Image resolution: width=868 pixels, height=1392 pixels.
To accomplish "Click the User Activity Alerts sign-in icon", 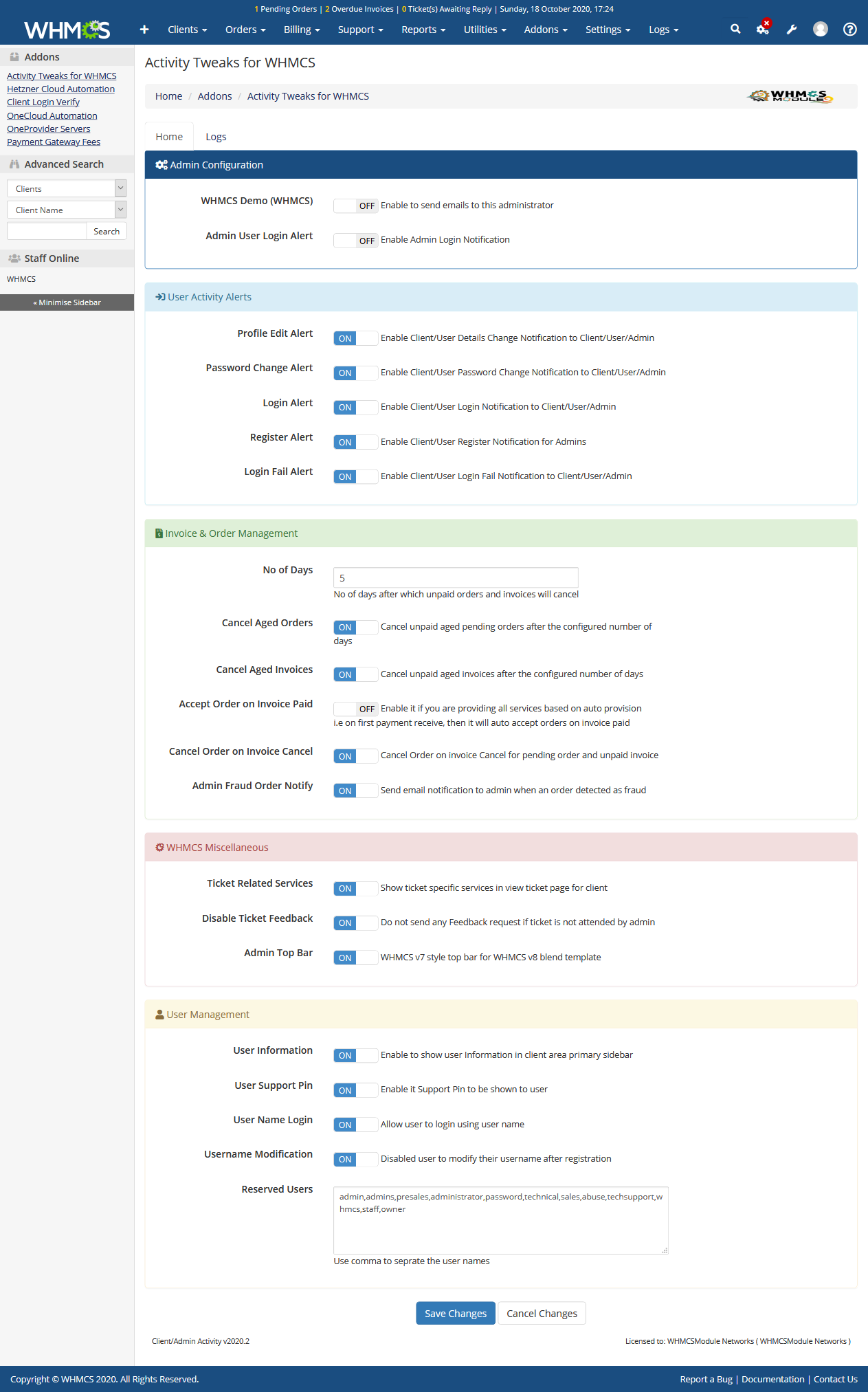I will point(160,297).
